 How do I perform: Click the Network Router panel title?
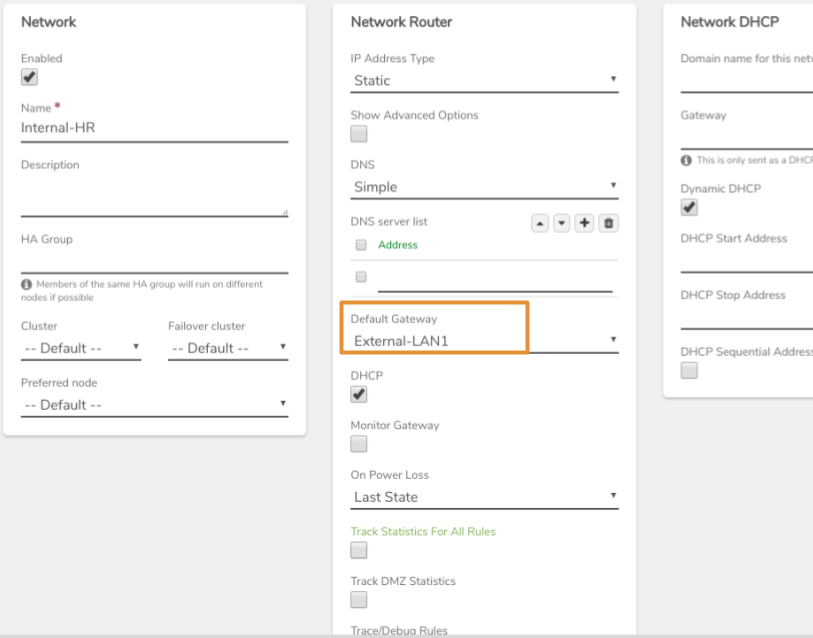pyautogui.click(x=401, y=22)
